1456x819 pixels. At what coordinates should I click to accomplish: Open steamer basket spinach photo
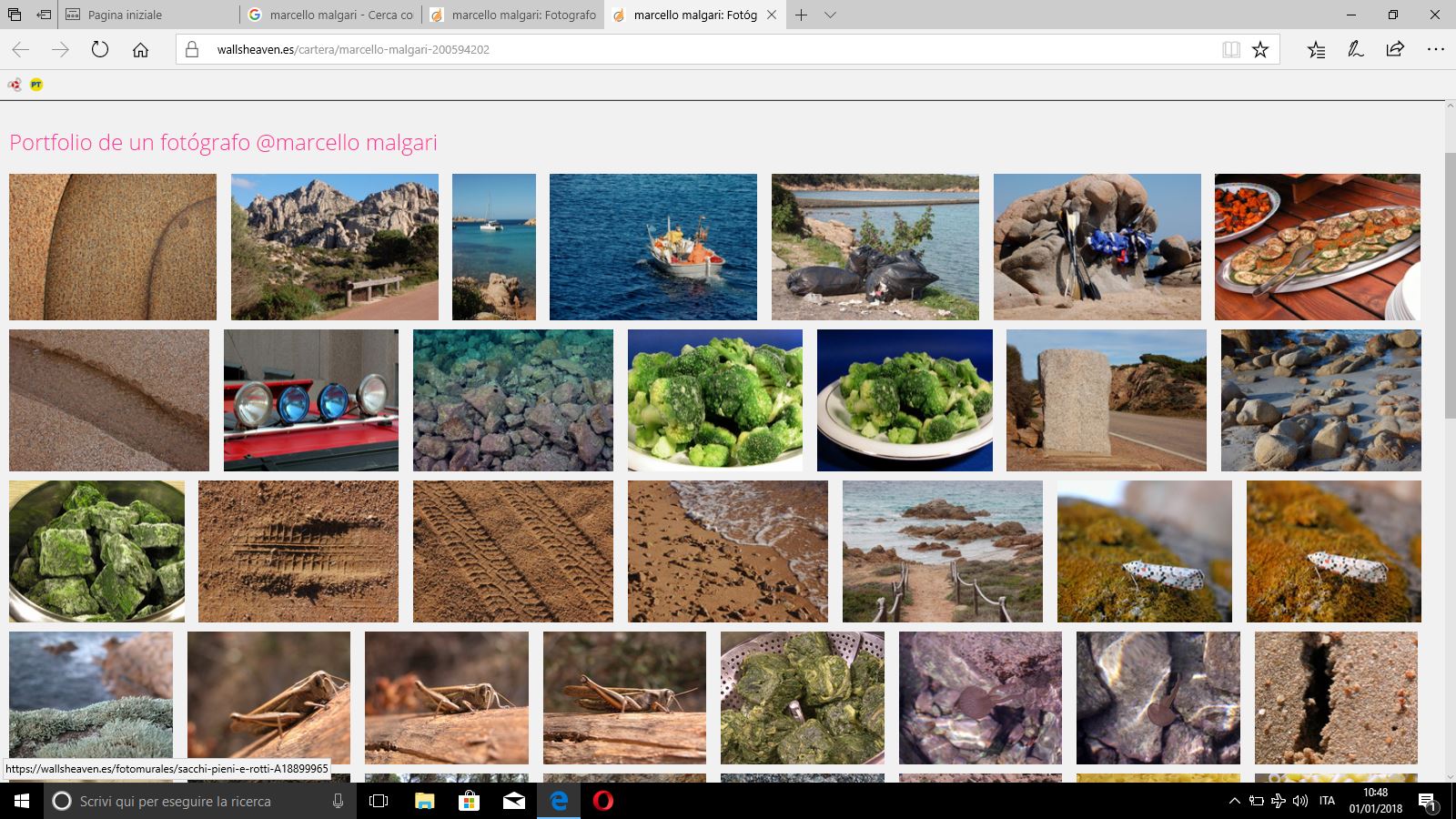tap(803, 698)
